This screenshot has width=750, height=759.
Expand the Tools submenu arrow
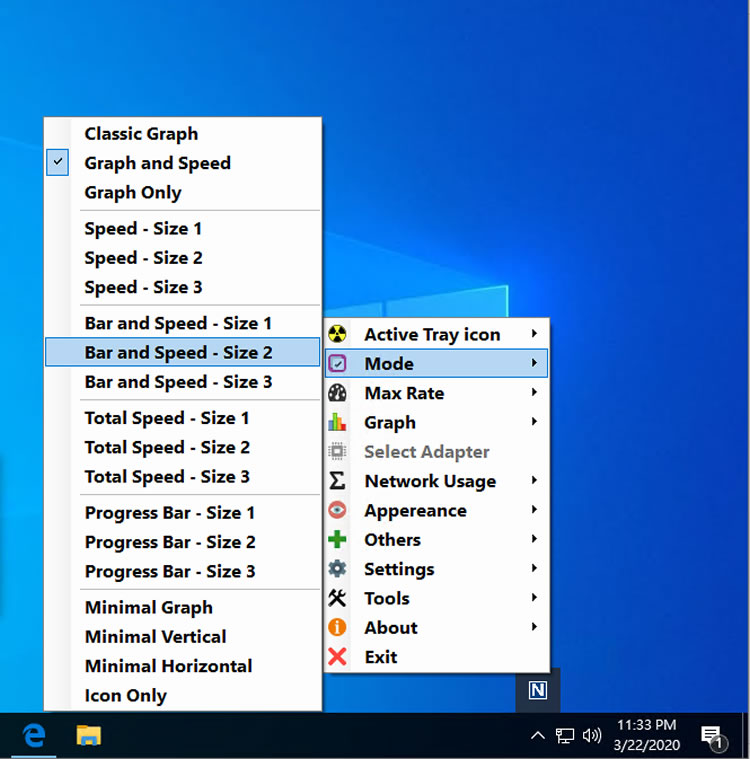(x=535, y=598)
